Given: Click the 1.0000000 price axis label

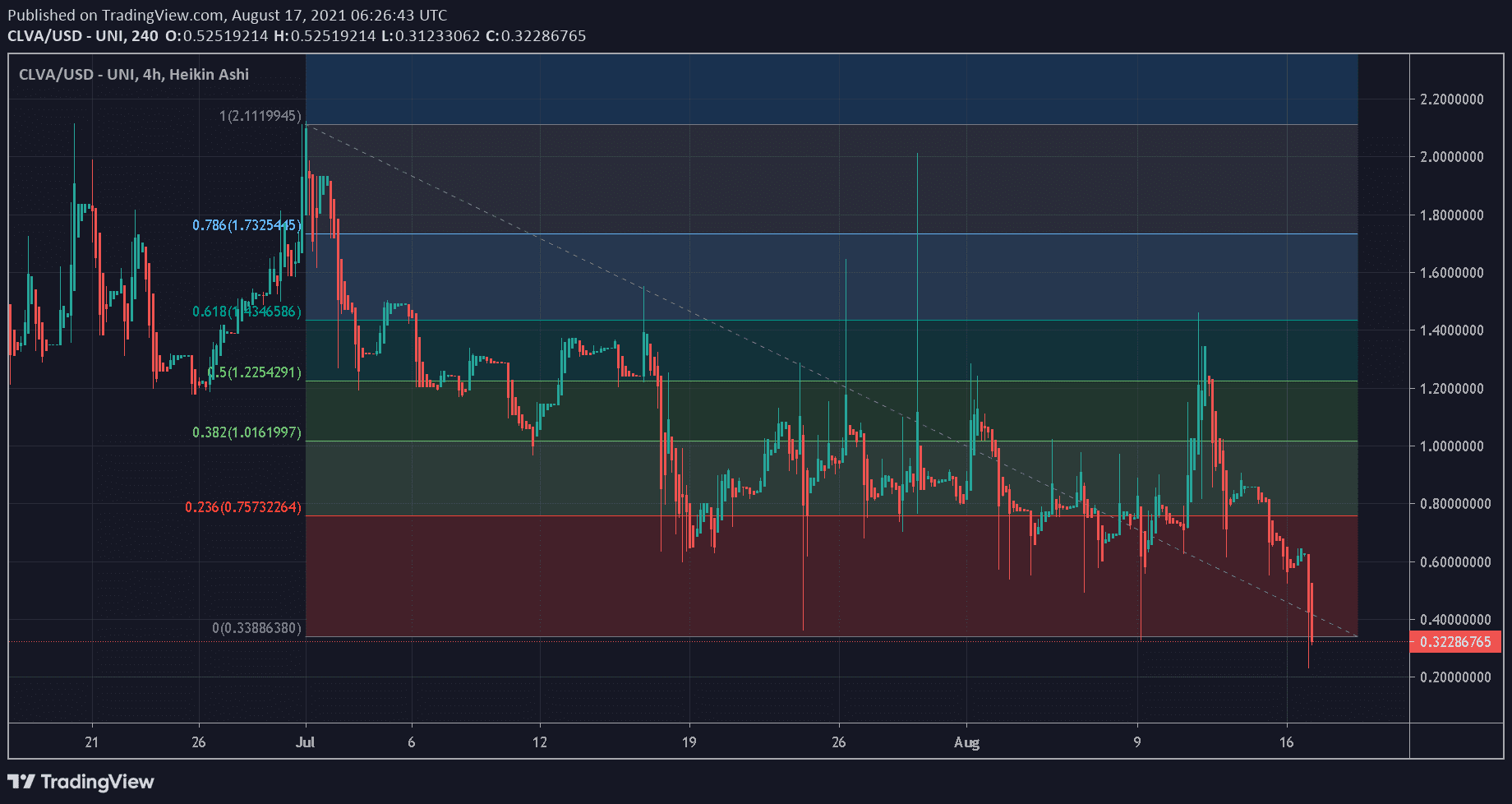Looking at the screenshot, I should pyautogui.click(x=1452, y=446).
